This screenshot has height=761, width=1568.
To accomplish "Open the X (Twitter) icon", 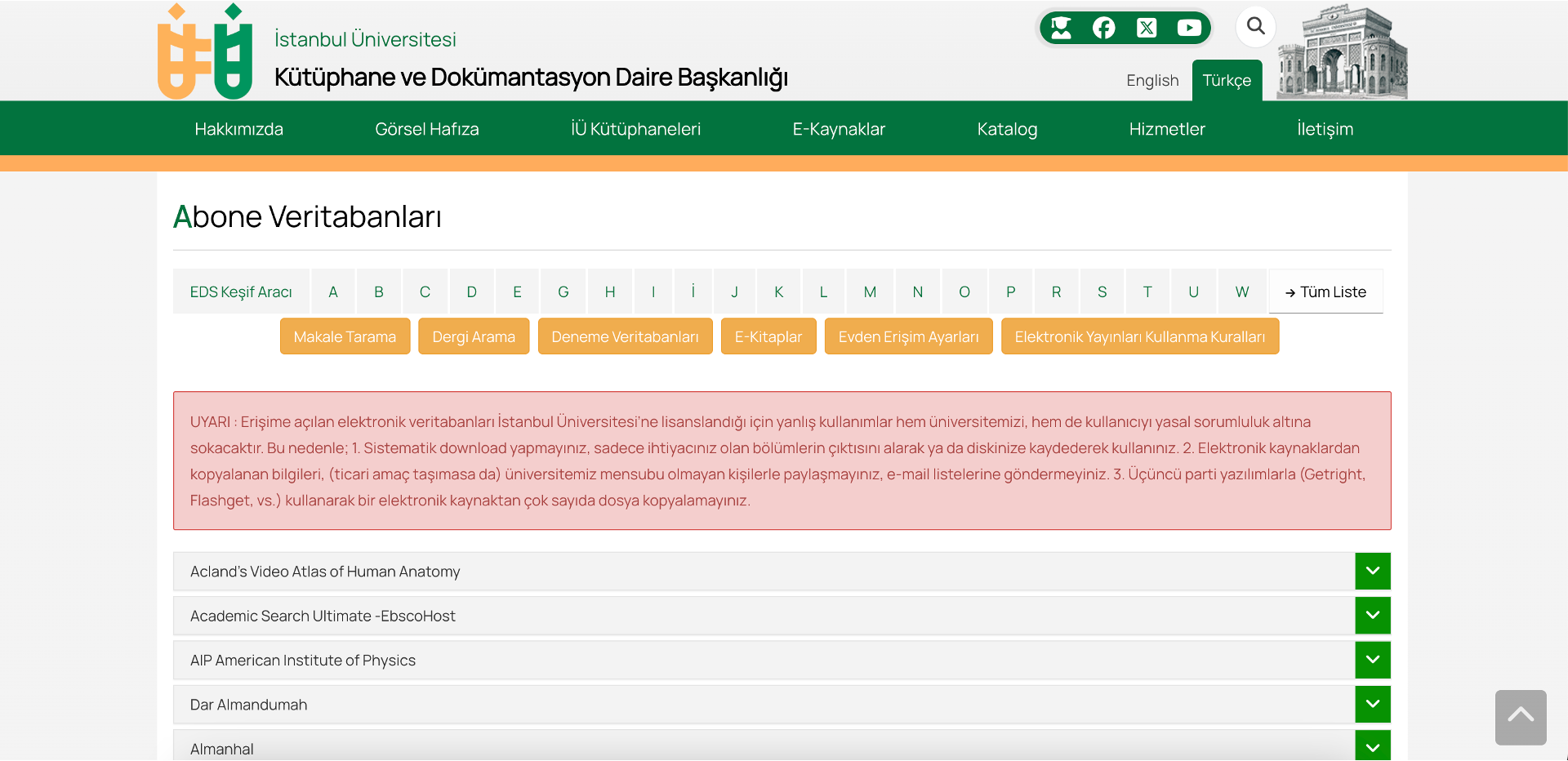I will (x=1147, y=28).
